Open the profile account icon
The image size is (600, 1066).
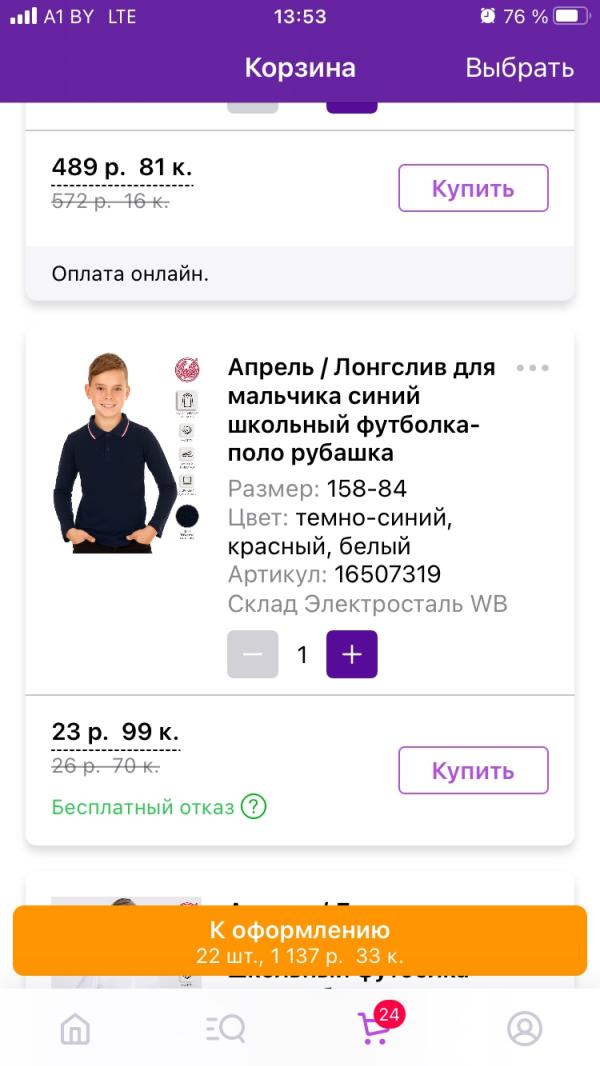[x=524, y=1027]
